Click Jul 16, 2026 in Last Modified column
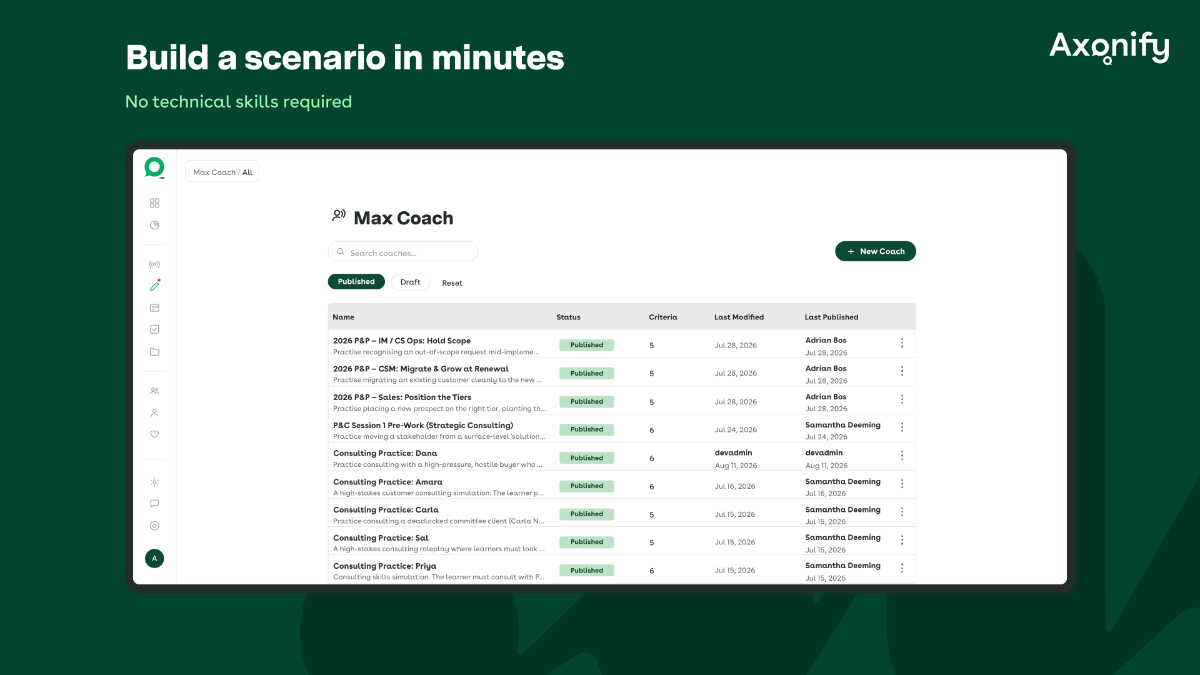The image size is (1200, 675). (735, 486)
